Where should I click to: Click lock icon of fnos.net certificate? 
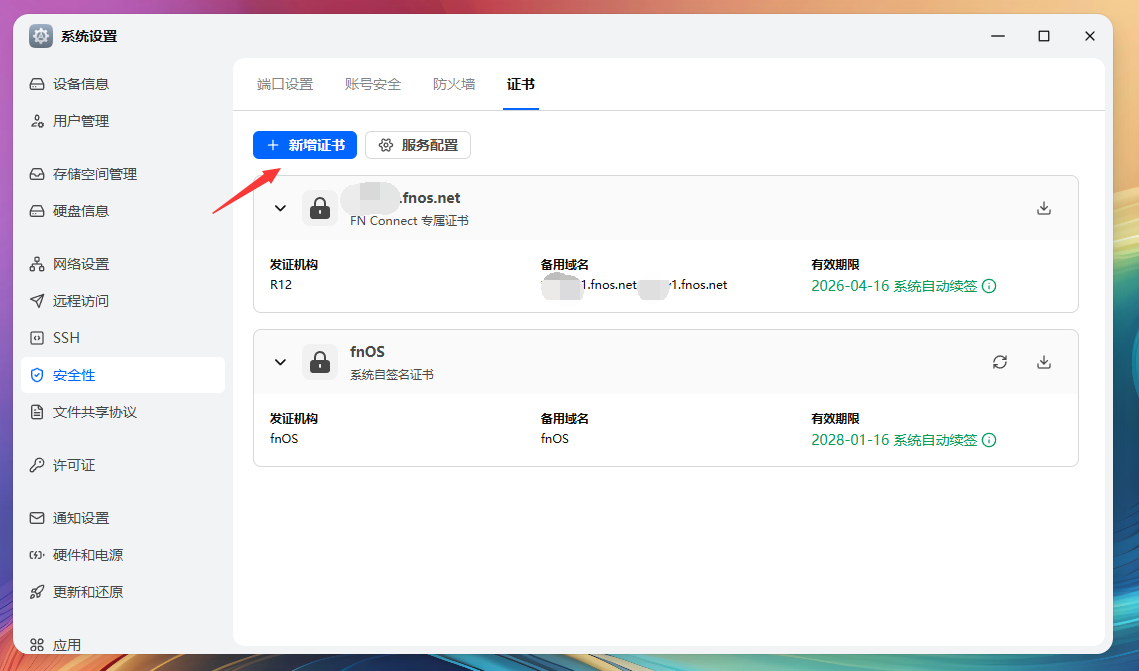click(320, 208)
